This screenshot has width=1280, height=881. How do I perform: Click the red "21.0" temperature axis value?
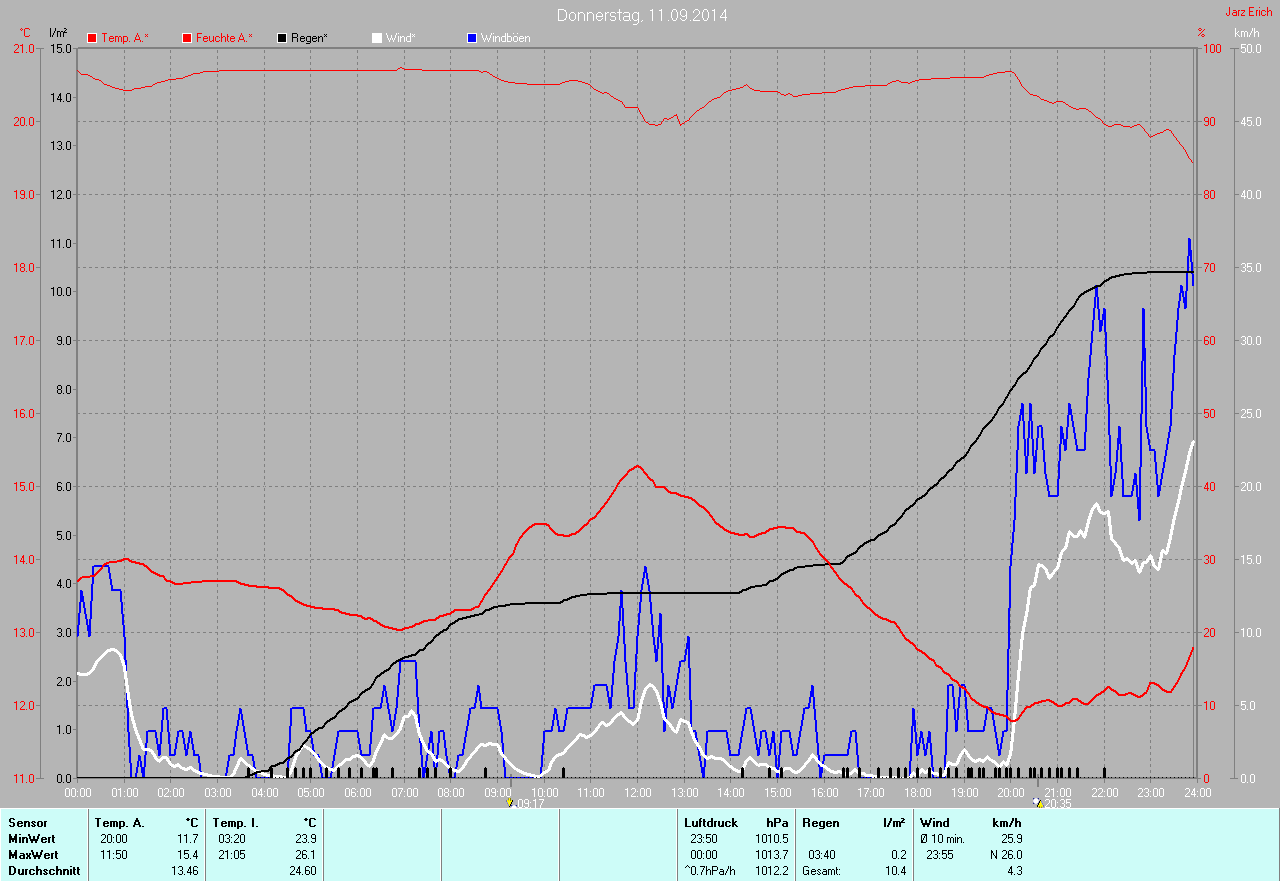[23, 48]
